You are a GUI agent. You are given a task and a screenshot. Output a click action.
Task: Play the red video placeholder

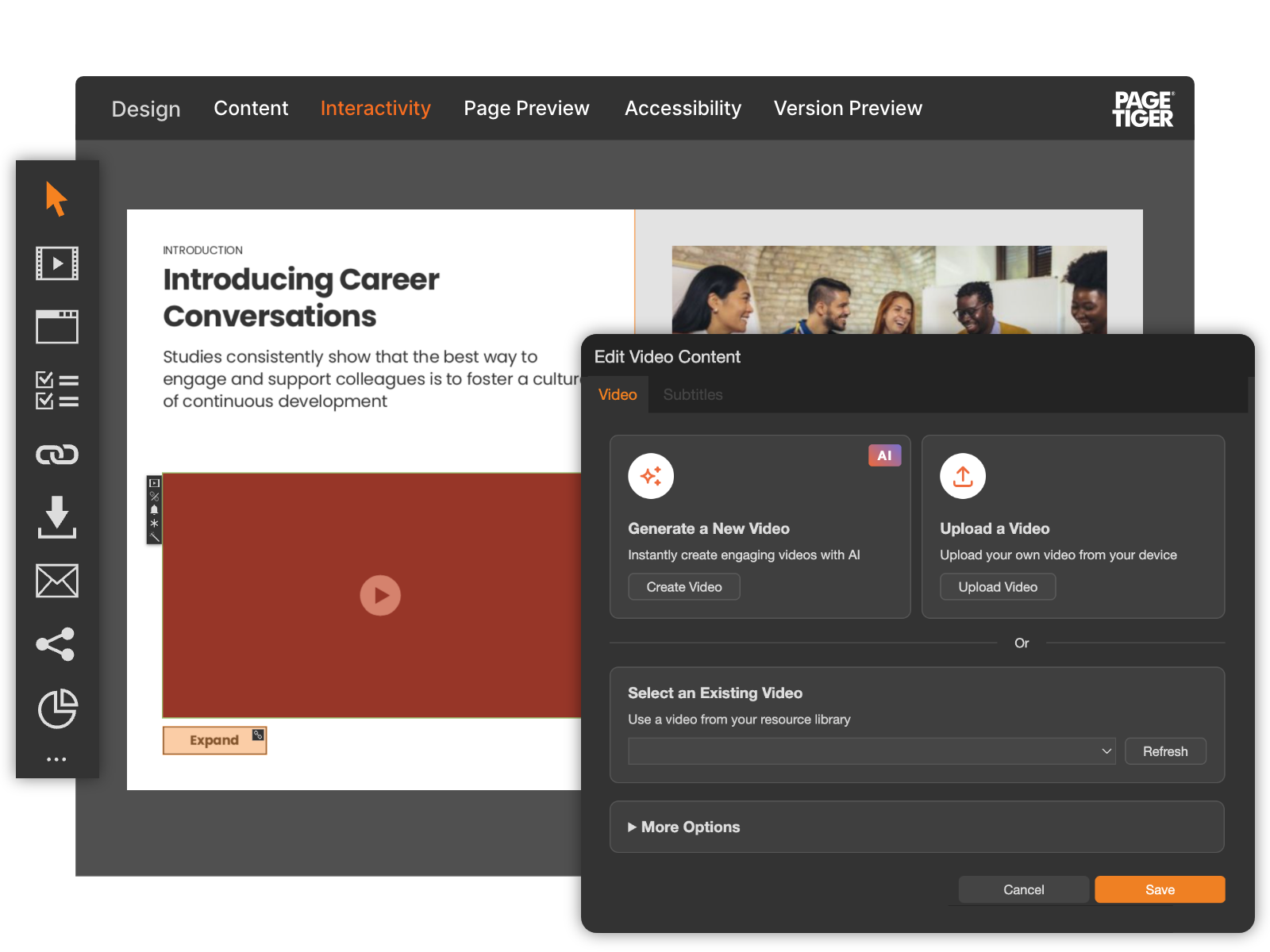click(380, 595)
